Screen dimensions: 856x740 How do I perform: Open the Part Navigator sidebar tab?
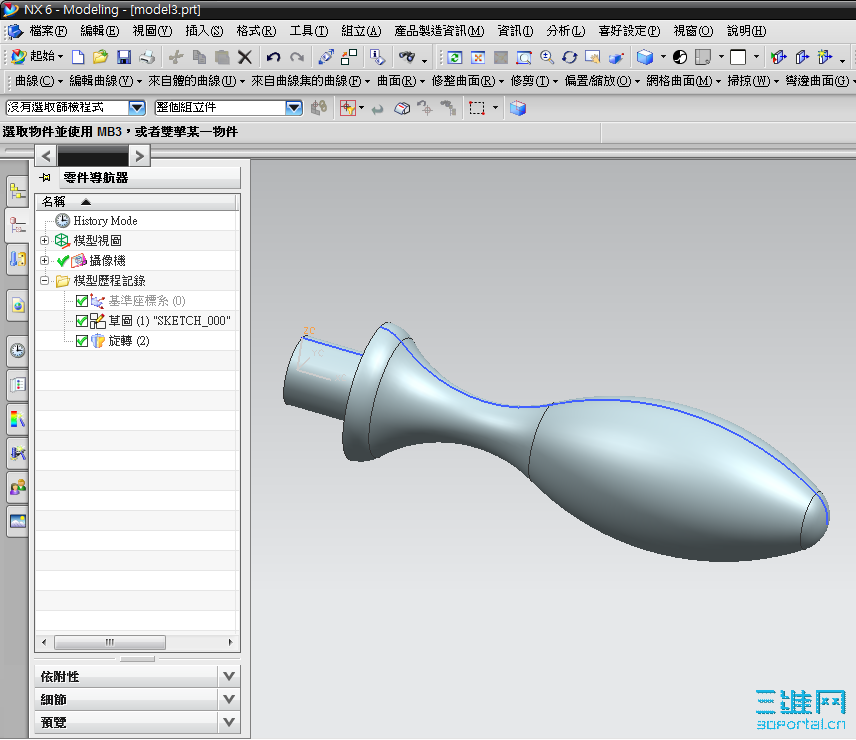[x=17, y=225]
